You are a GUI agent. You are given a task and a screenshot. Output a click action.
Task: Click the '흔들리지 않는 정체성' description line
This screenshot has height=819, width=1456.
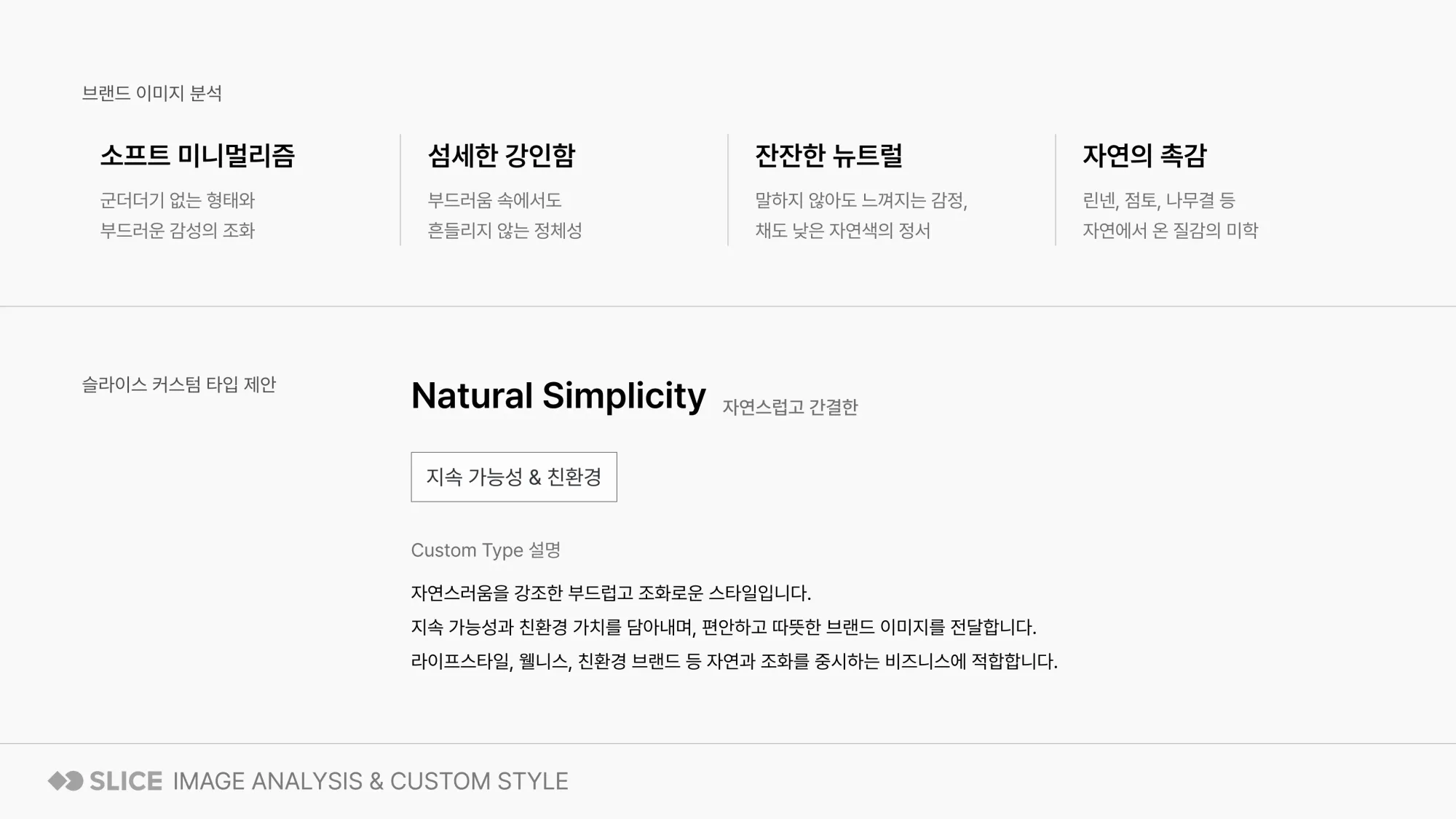click(505, 231)
